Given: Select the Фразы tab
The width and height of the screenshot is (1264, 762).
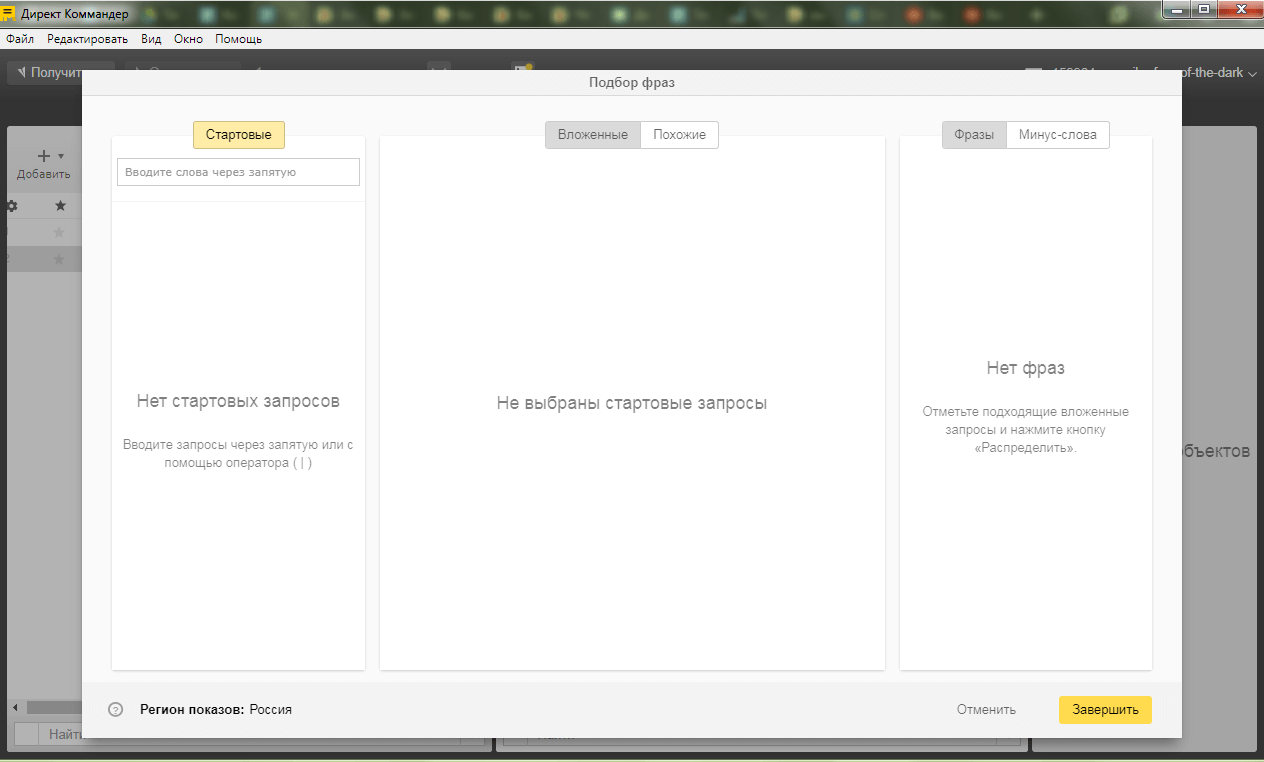Looking at the screenshot, I should (973, 135).
